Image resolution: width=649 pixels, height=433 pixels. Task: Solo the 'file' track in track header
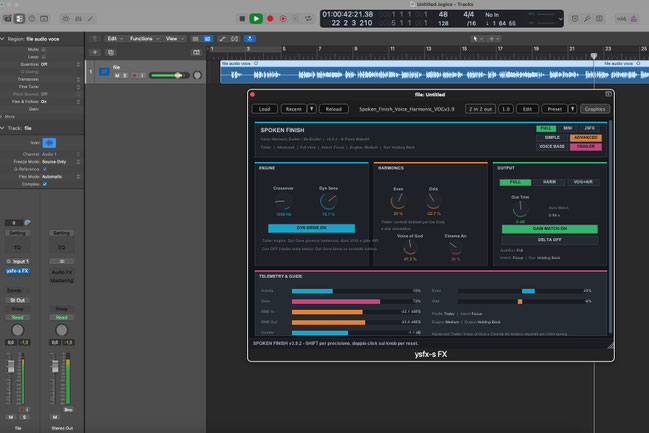point(125,75)
